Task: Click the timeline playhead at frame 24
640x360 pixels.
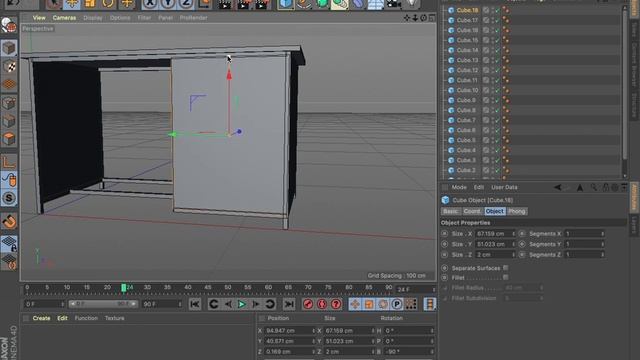Action: click(124, 288)
